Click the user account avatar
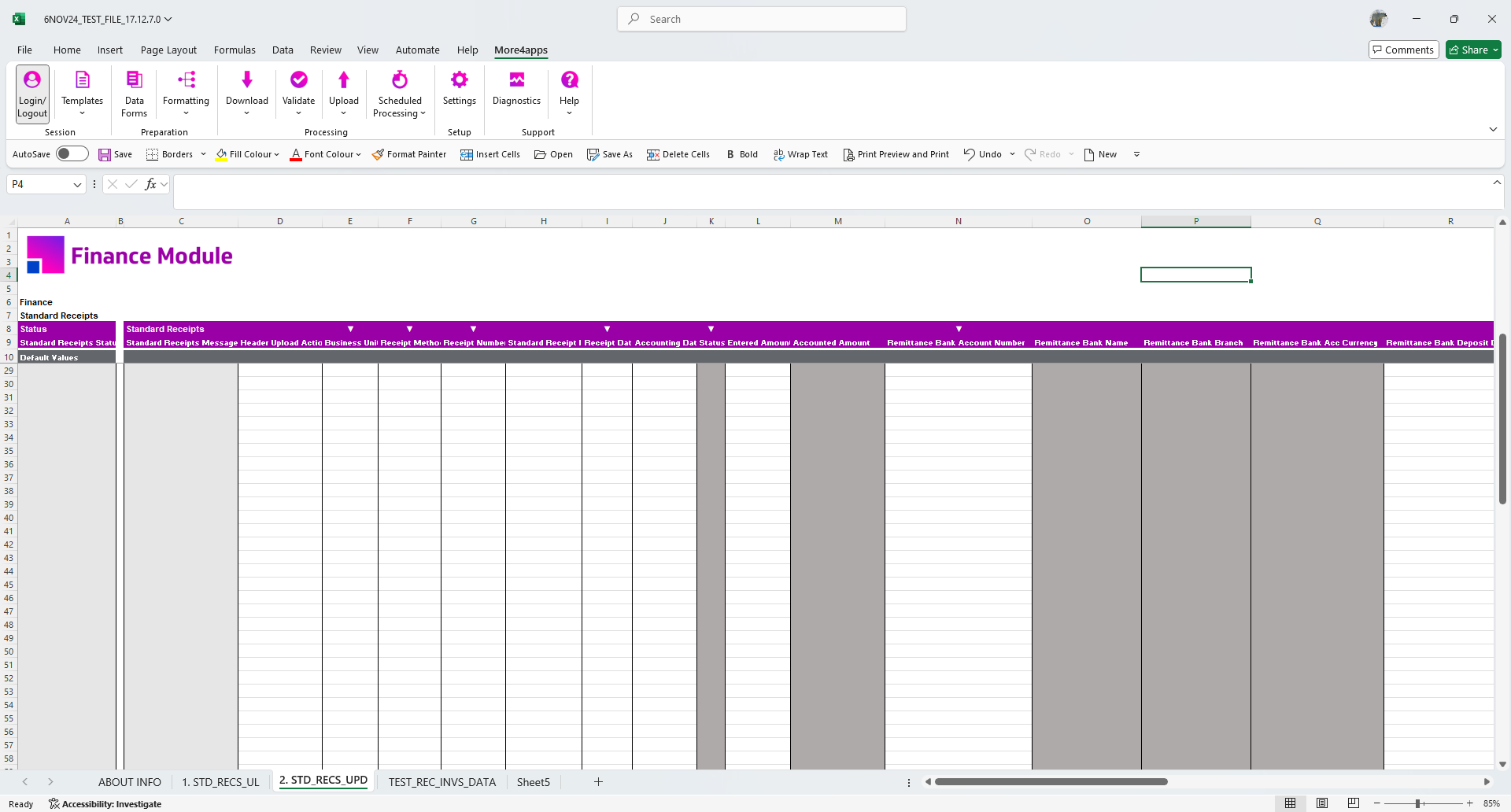 pos(1379,19)
